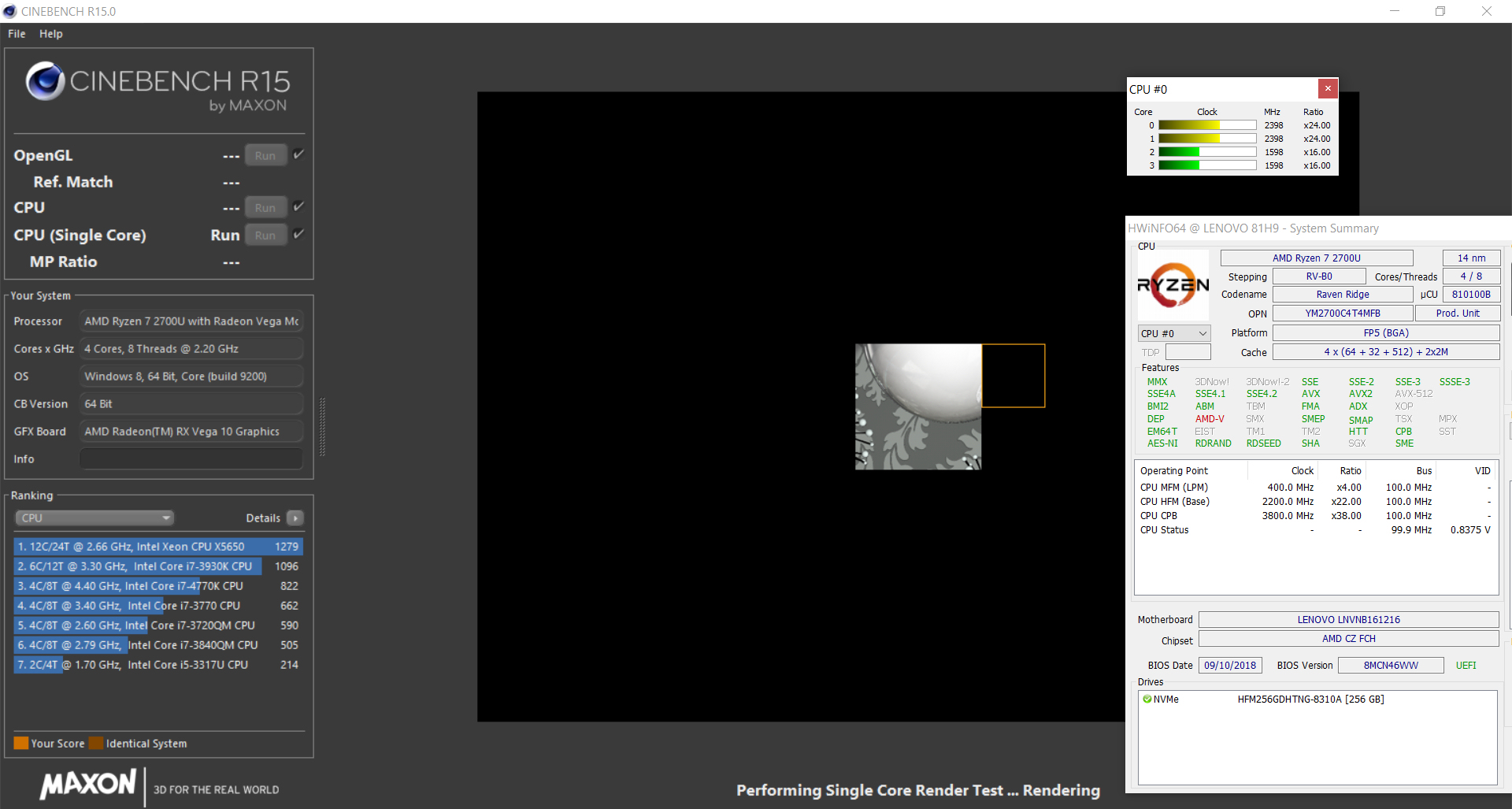Click the MAXON logo in the footer

coord(88,784)
